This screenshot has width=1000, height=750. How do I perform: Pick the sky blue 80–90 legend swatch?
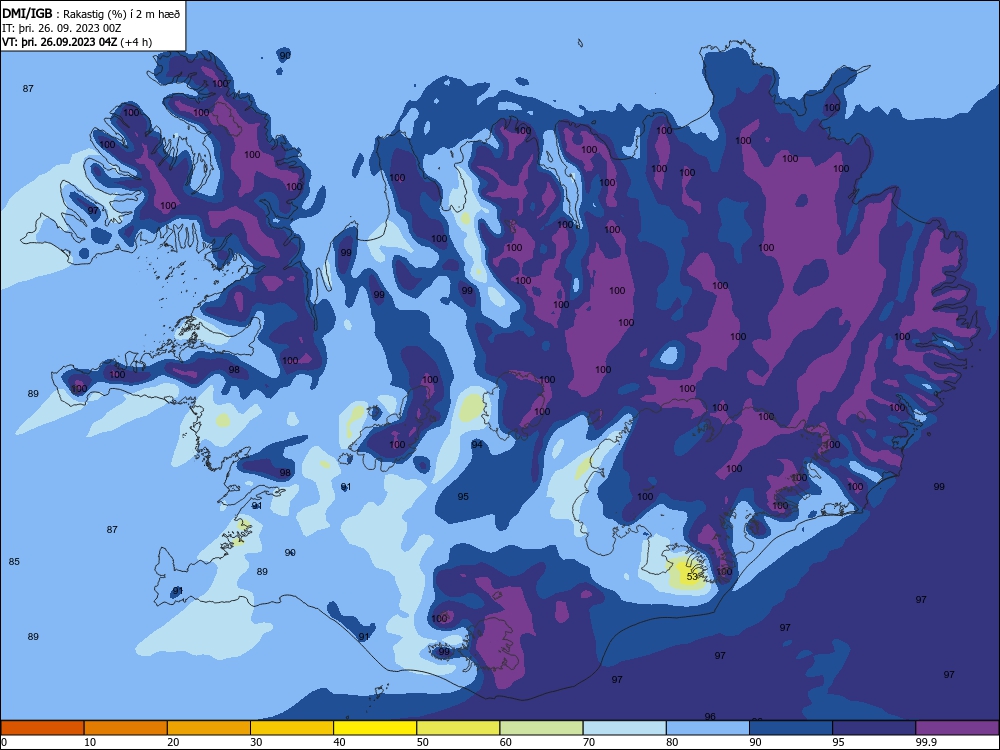point(708,728)
